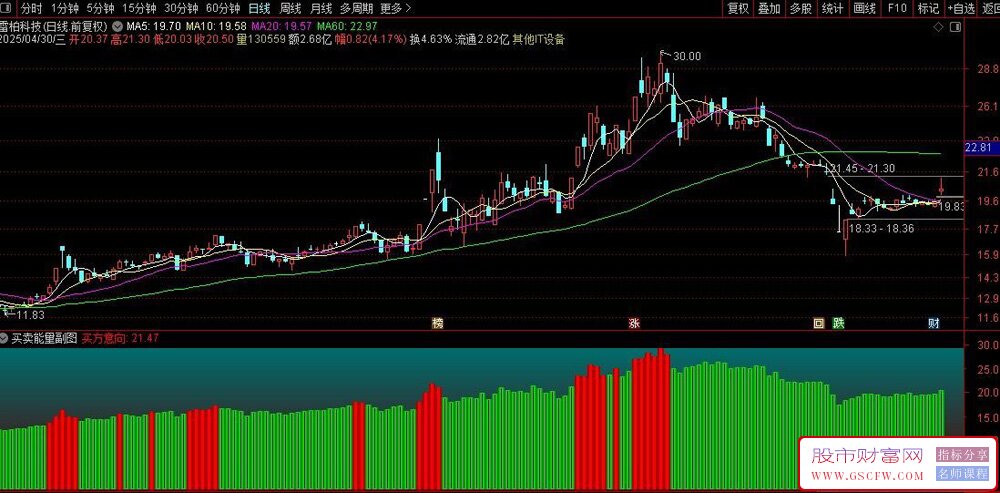Switch to the 日线 daily tab
Screen dimensions: 1000x493
259,8
